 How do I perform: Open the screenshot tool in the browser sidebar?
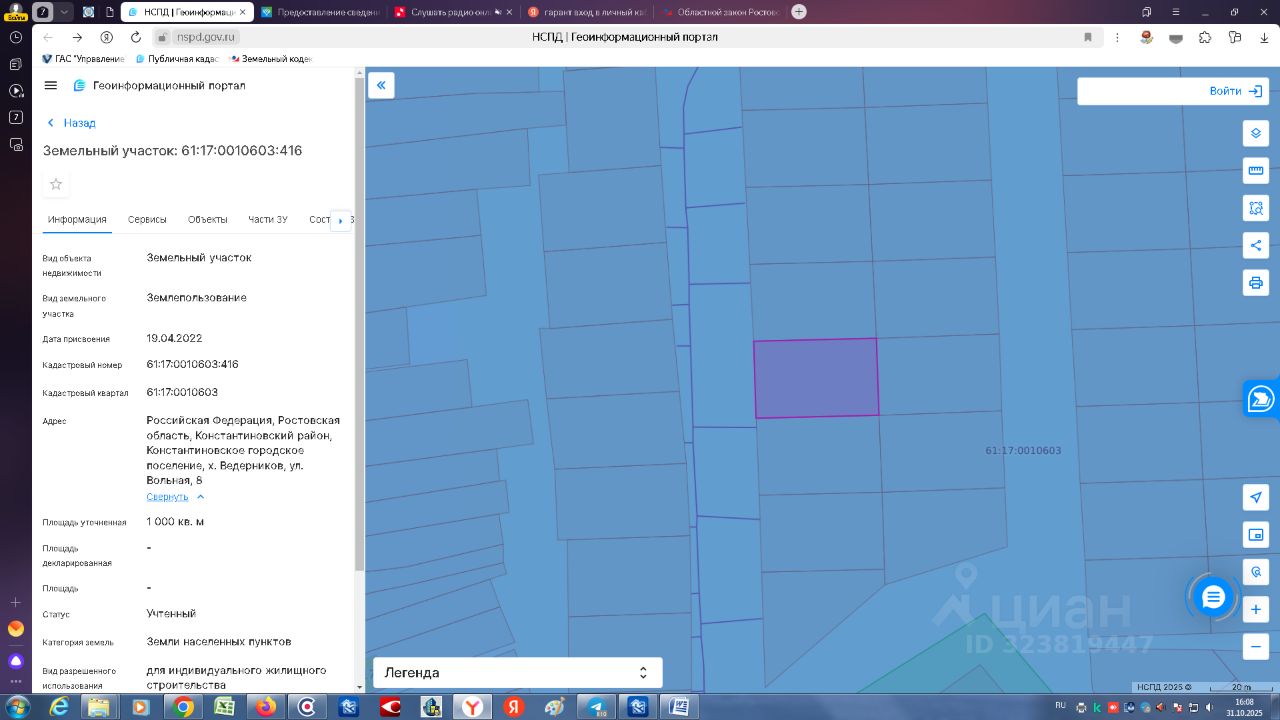click(15, 144)
